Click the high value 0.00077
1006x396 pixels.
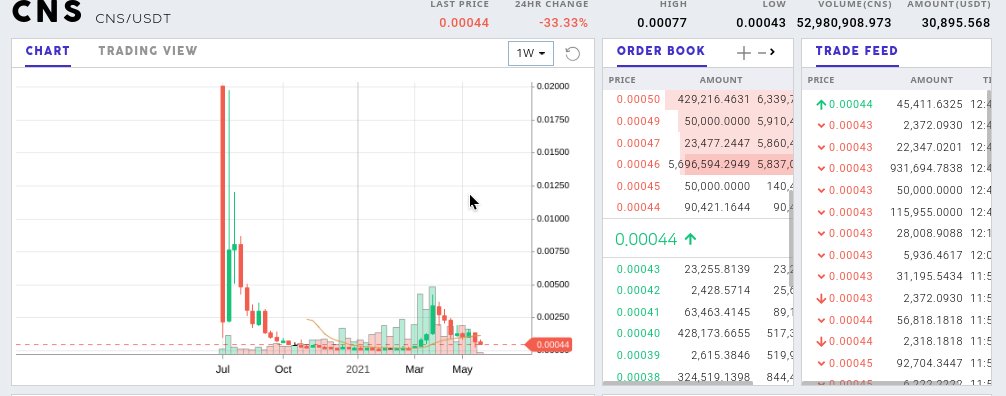click(662, 23)
